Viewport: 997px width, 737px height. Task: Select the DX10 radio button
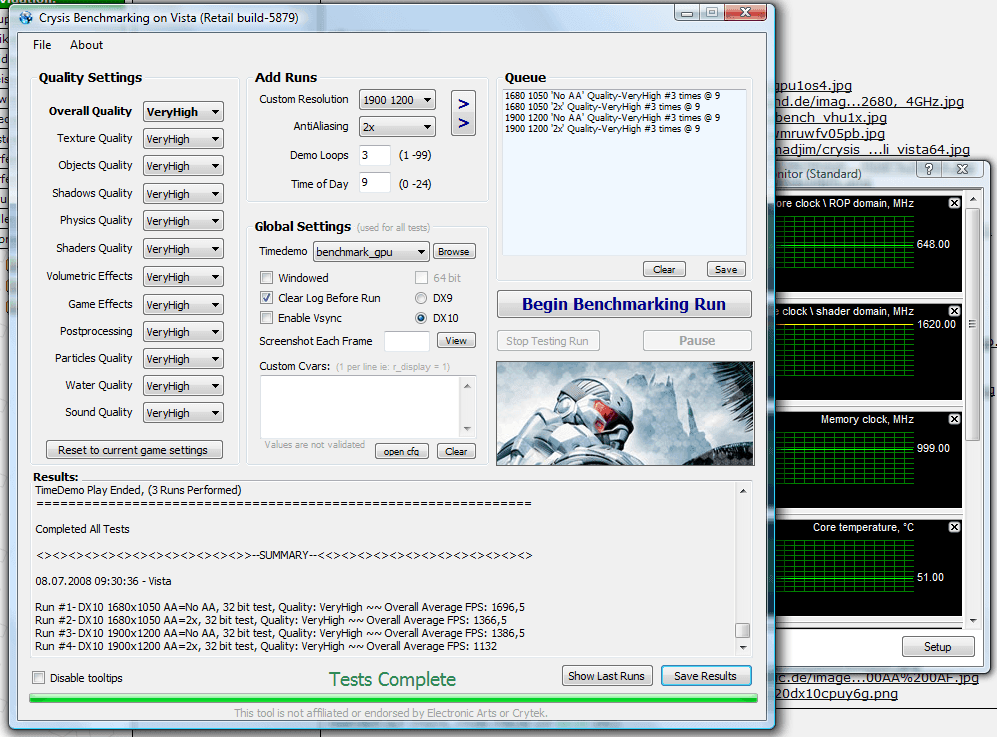(421, 317)
